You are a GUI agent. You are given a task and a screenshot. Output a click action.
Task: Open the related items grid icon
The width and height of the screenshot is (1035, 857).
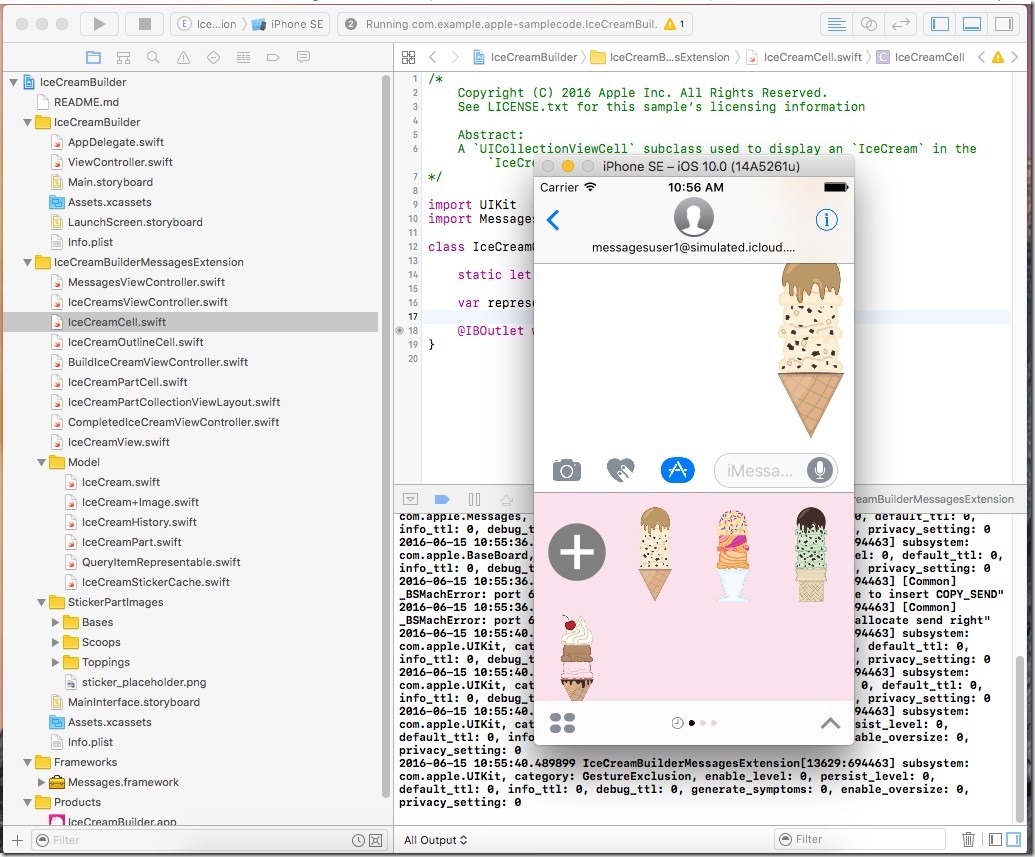click(x=409, y=57)
